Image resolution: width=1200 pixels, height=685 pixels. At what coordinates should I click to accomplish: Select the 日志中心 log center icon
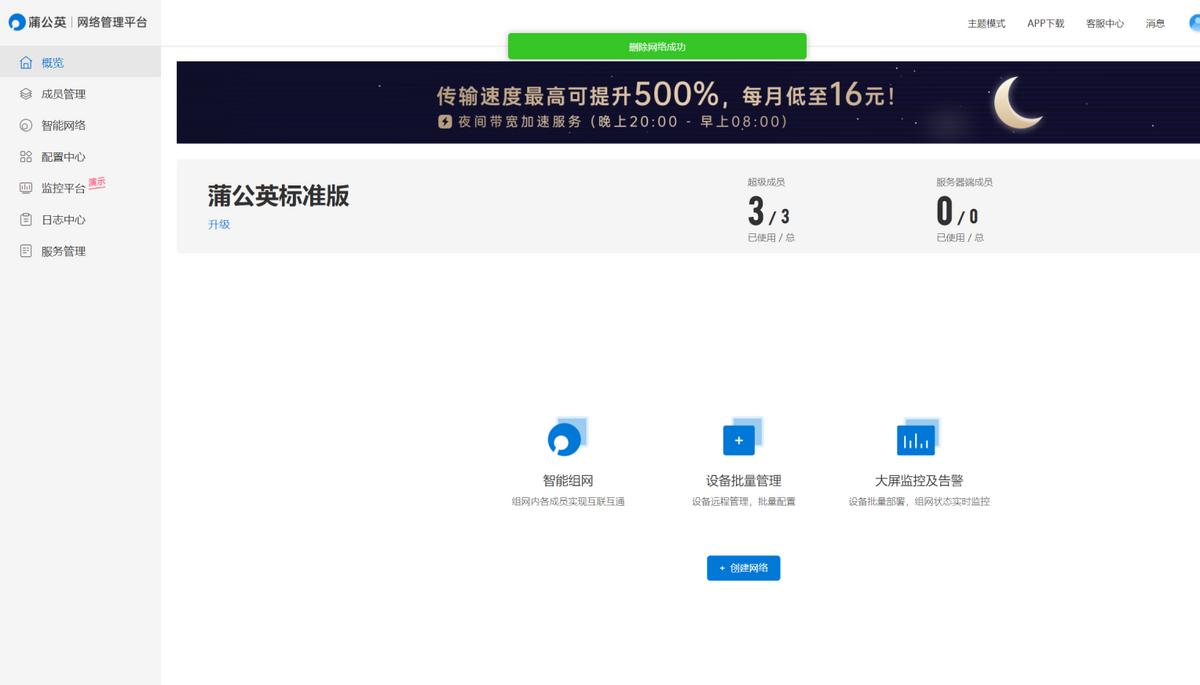click(x=25, y=219)
